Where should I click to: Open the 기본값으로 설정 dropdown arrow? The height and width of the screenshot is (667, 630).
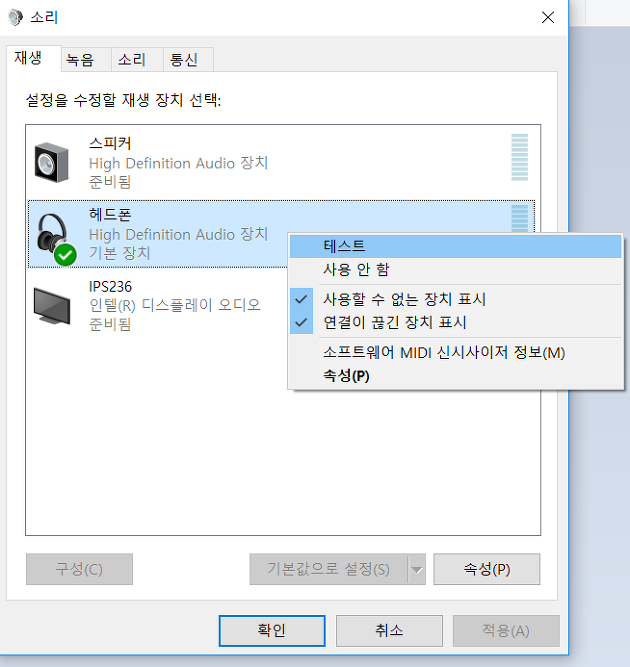tap(417, 569)
